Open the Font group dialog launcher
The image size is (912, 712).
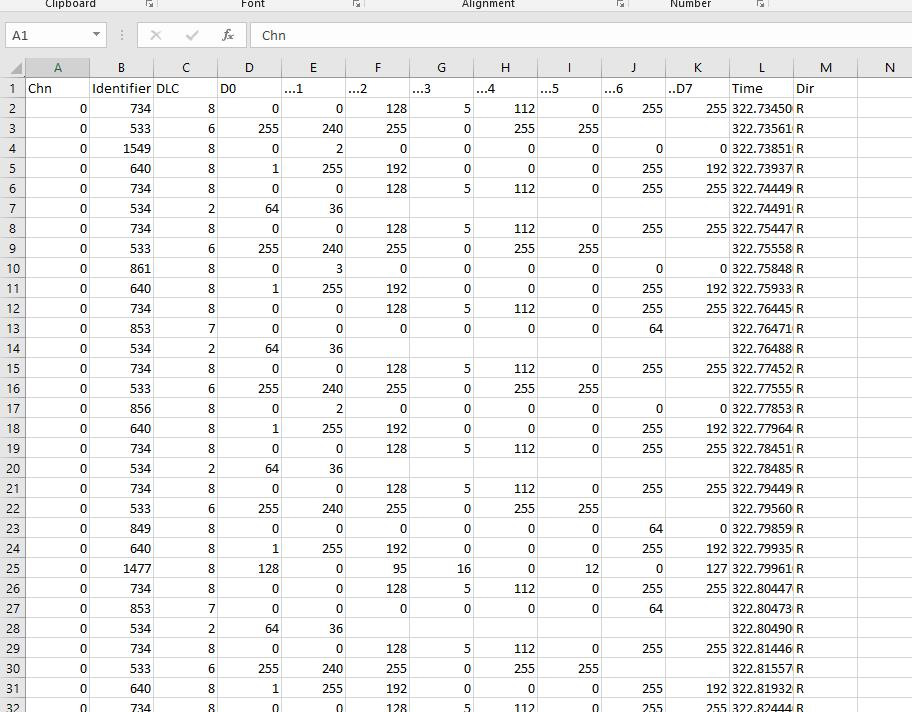click(357, 3)
